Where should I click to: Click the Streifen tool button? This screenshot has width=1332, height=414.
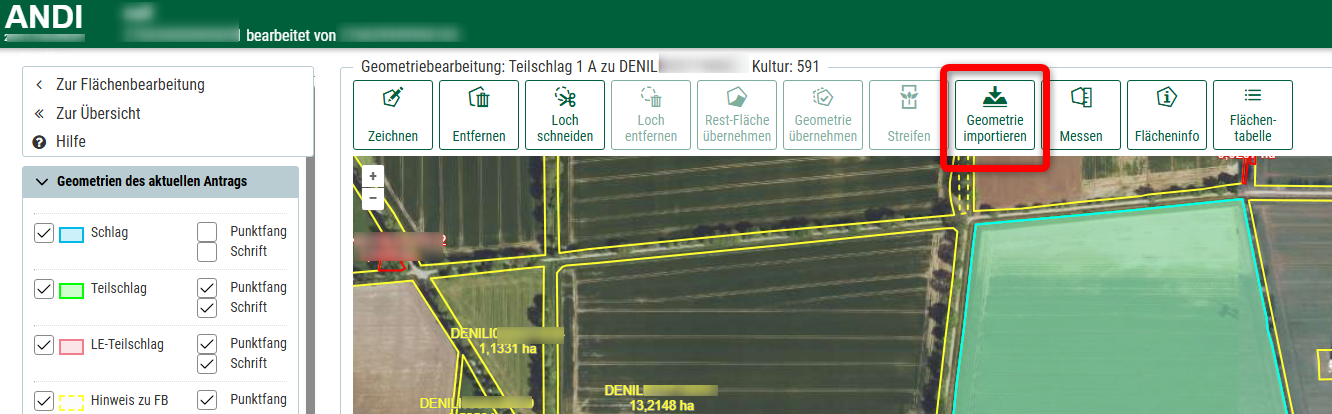909,115
